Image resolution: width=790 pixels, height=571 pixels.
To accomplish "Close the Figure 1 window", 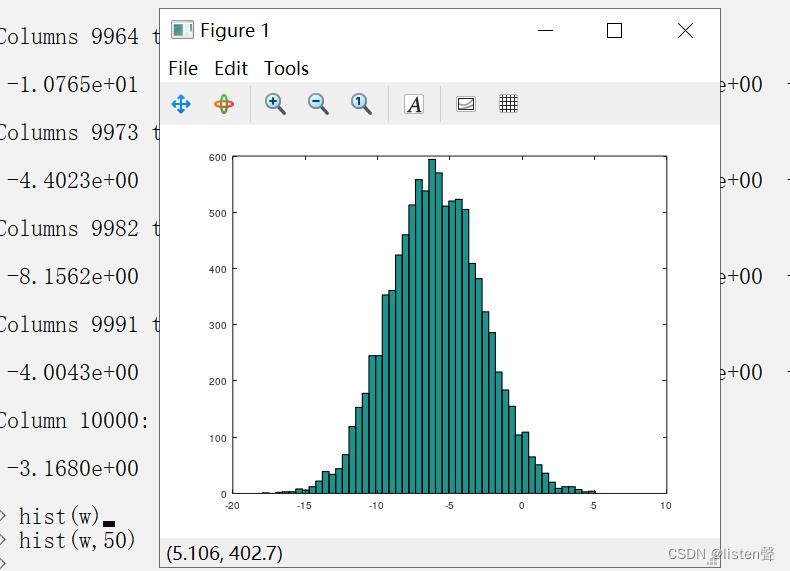I will (x=685, y=31).
